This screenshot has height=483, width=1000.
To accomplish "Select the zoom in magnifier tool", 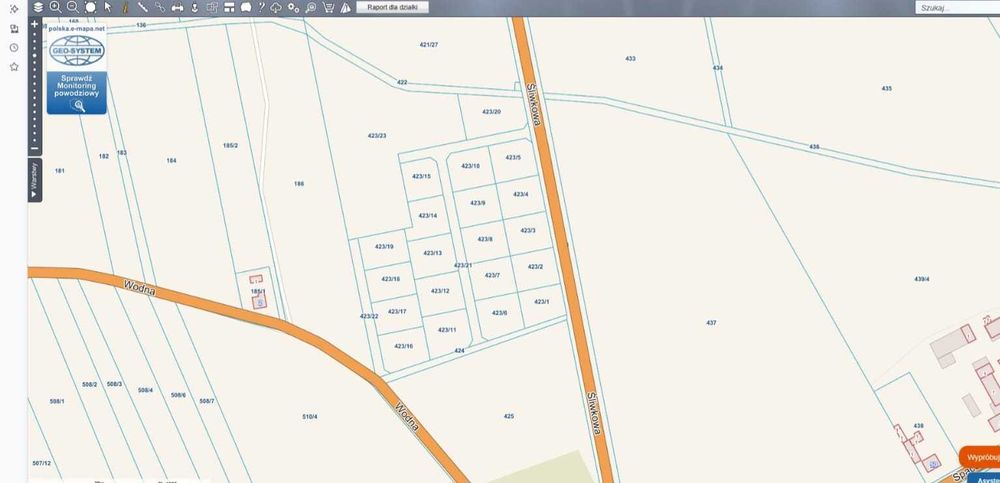I will tap(55, 7).
